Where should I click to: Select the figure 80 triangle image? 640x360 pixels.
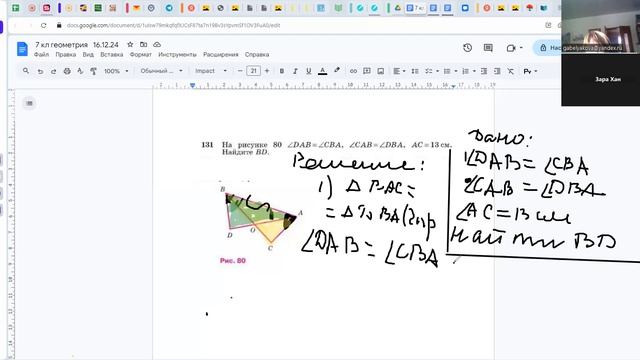point(261,219)
